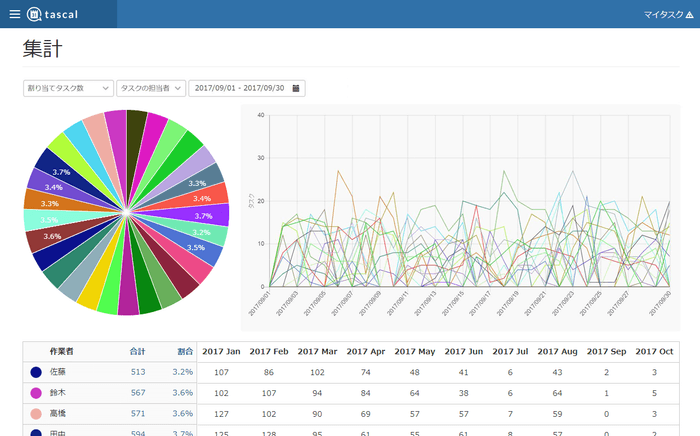Click the pink circle icon for 高橋

[x=36, y=413]
